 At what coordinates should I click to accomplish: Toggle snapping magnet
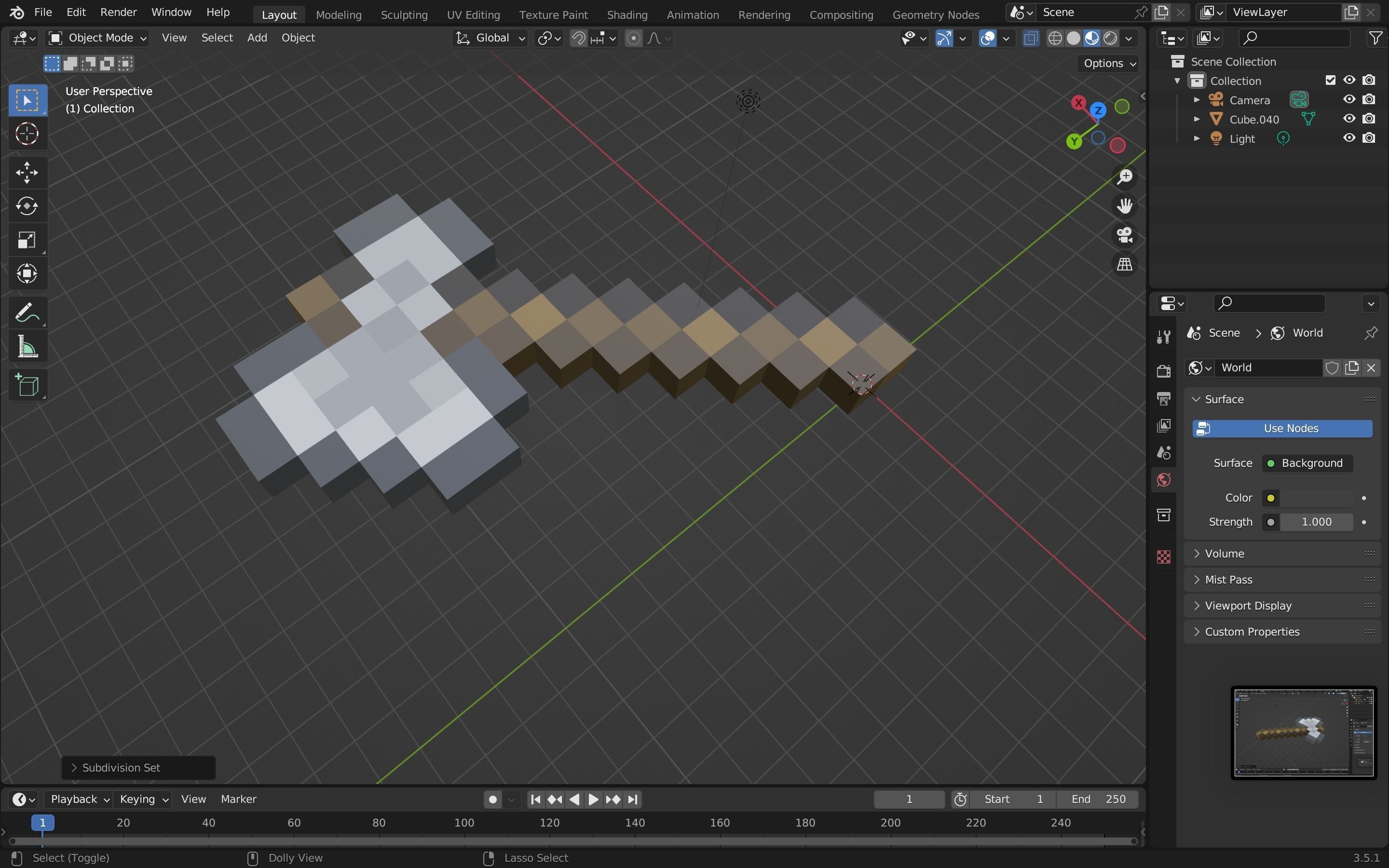(579, 38)
